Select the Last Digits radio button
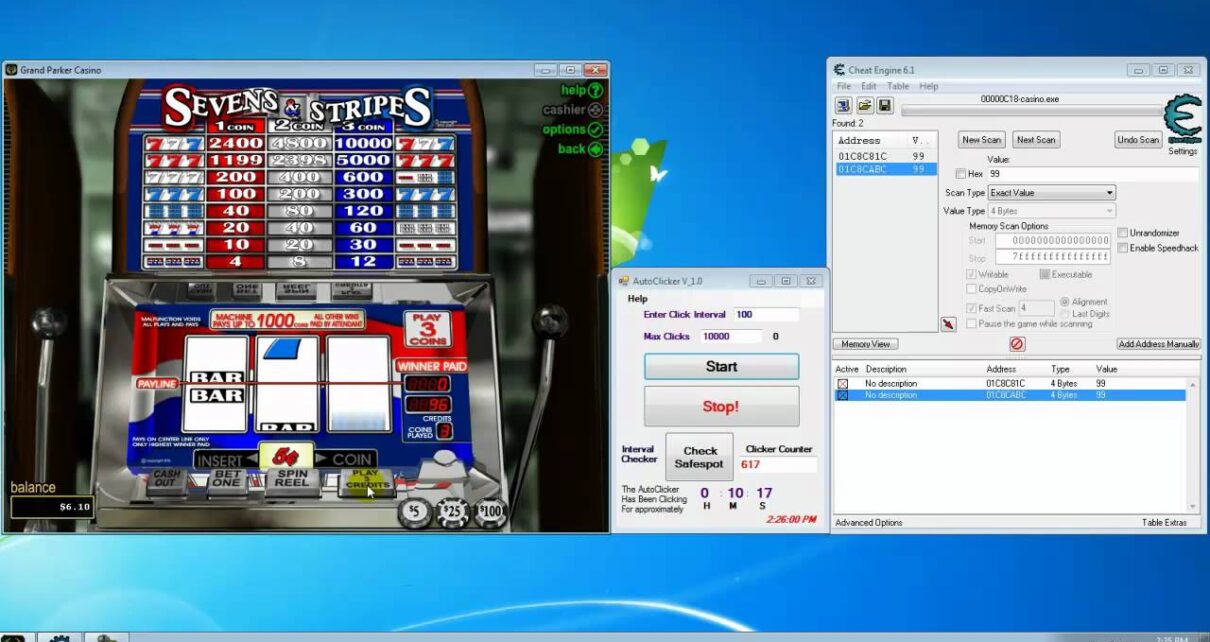Viewport: 1210px width, 642px height. (1065, 314)
